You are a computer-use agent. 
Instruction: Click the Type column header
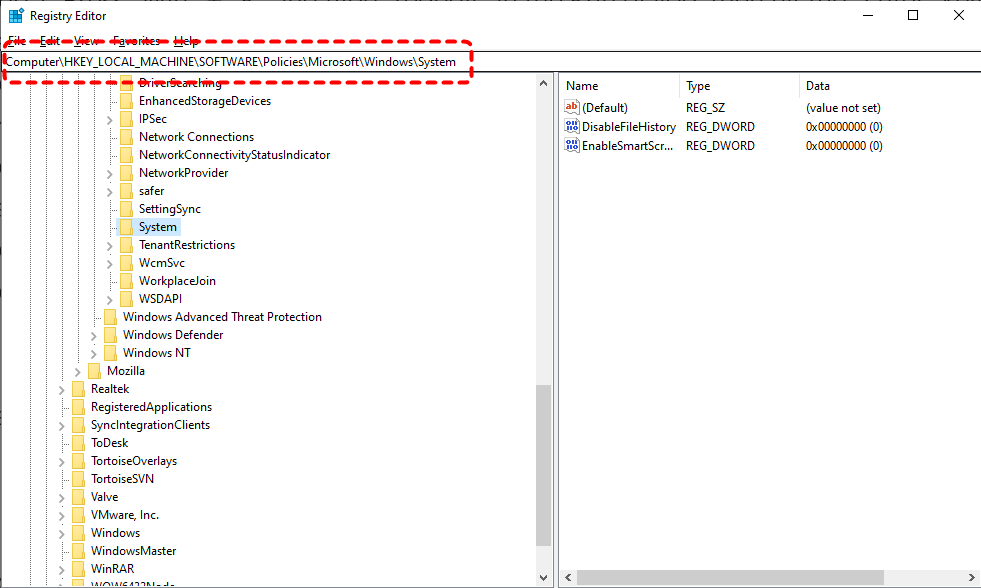point(698,86)
